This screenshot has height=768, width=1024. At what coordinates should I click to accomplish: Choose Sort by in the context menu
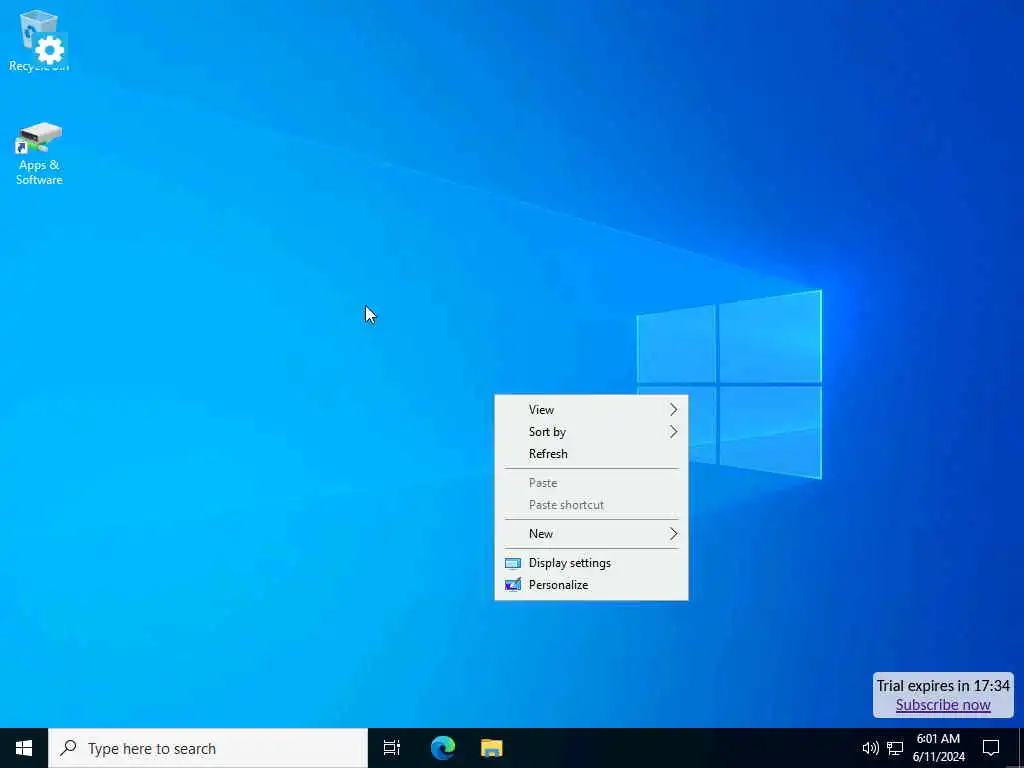click(x=591, y=432)
